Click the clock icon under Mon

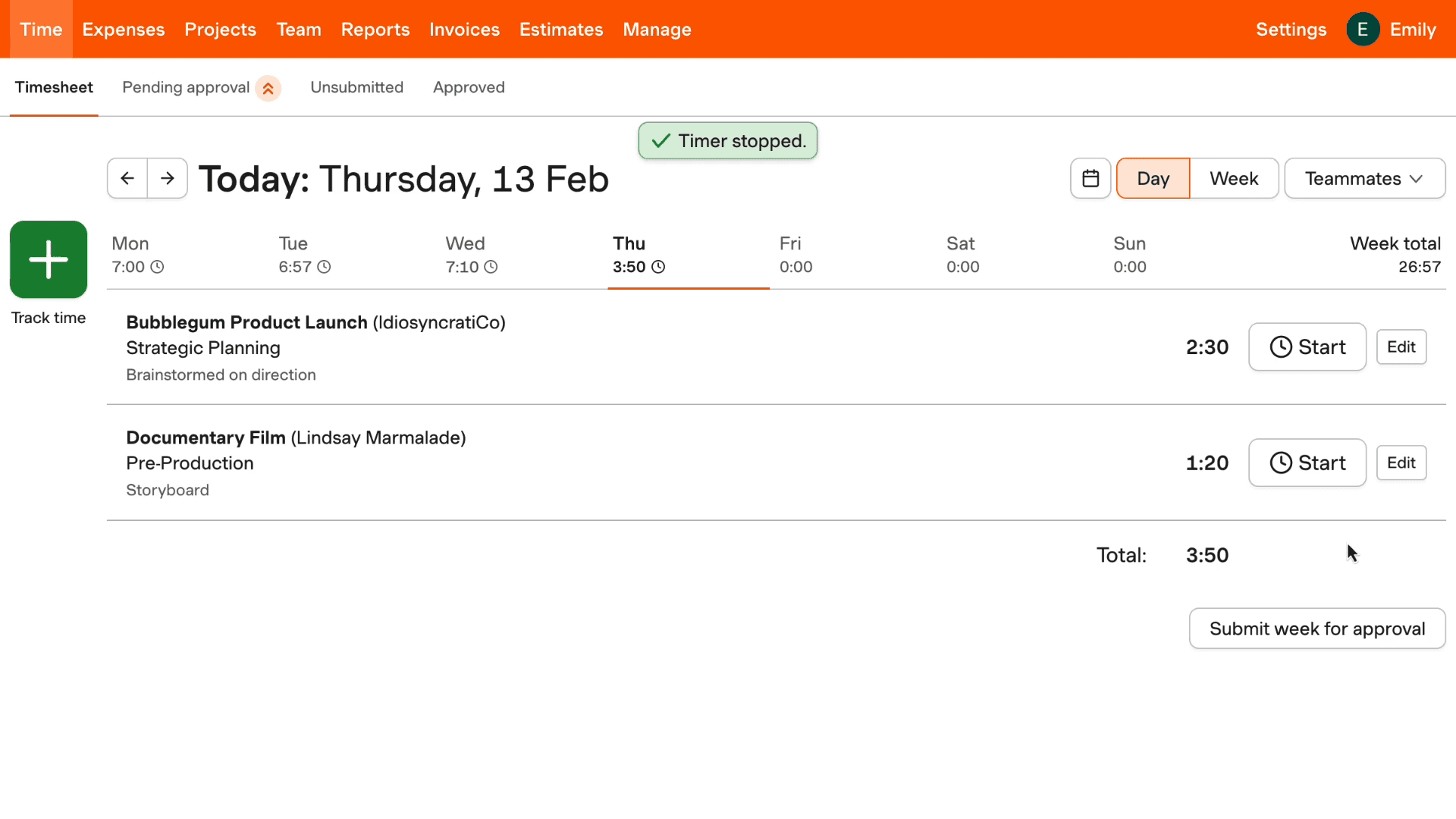tap(157, 267)
